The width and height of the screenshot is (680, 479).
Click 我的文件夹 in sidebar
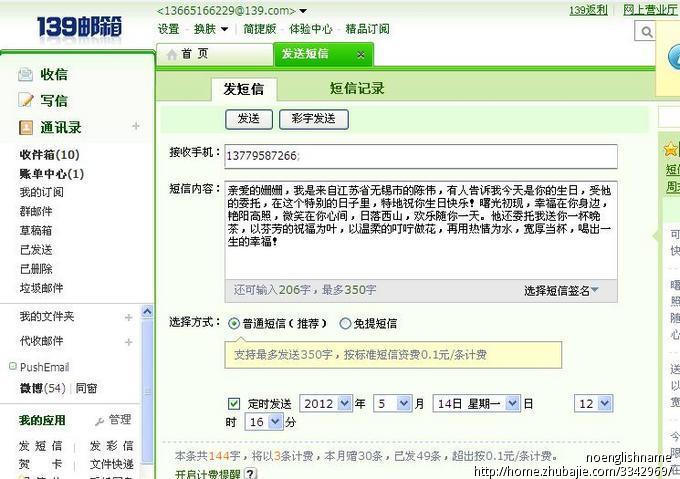pos(47,317)
